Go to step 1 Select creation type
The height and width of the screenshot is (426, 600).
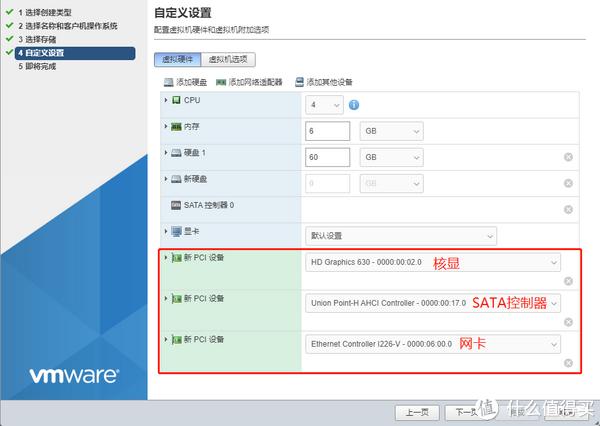[45, 13]
